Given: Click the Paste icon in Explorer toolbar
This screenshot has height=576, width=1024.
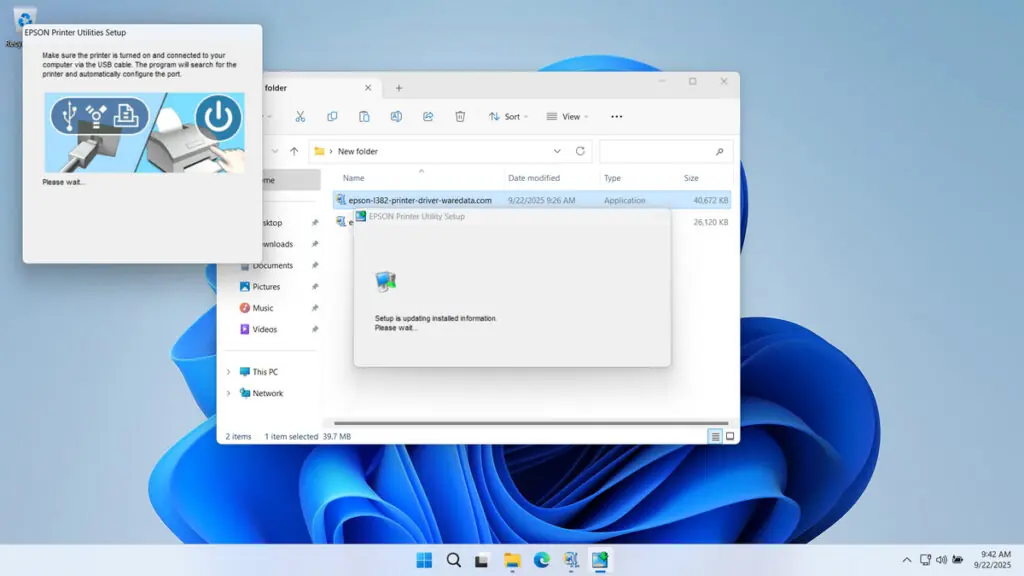Looking at the screenshot, I should point(364,116).
